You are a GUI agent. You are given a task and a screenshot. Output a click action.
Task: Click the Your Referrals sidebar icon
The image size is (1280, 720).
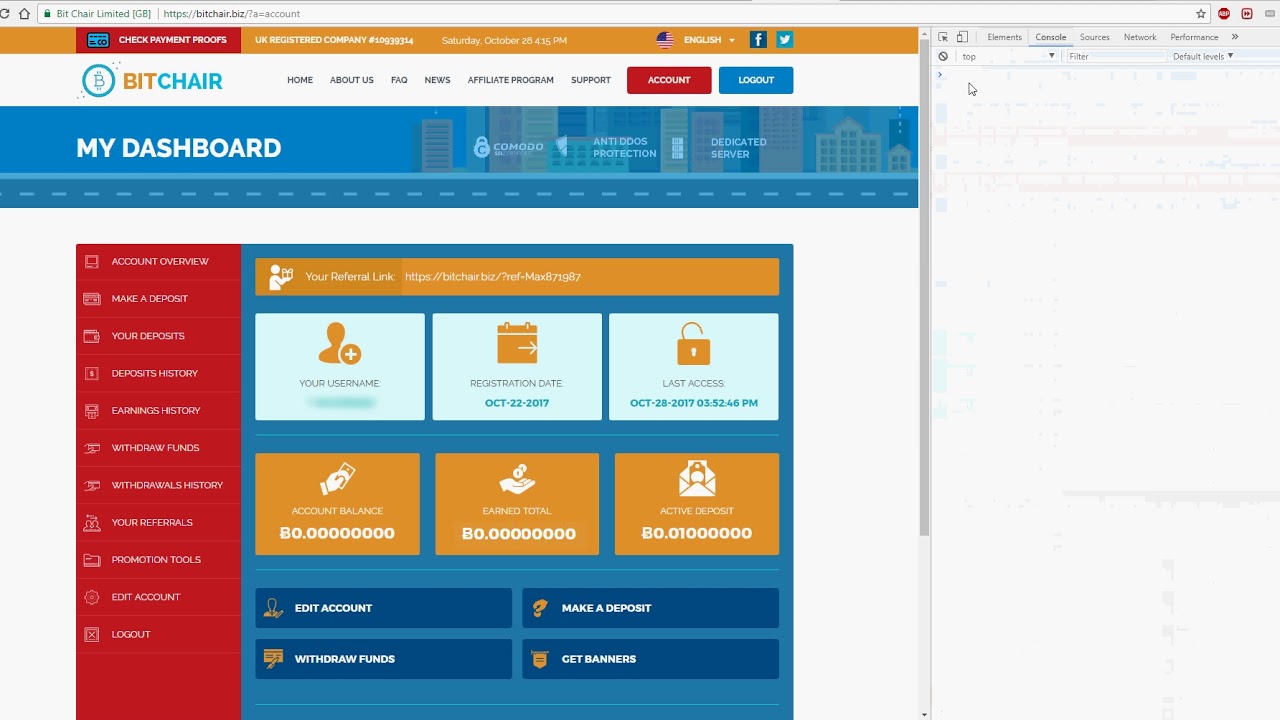pyautogui.click(x=92, y=522)
